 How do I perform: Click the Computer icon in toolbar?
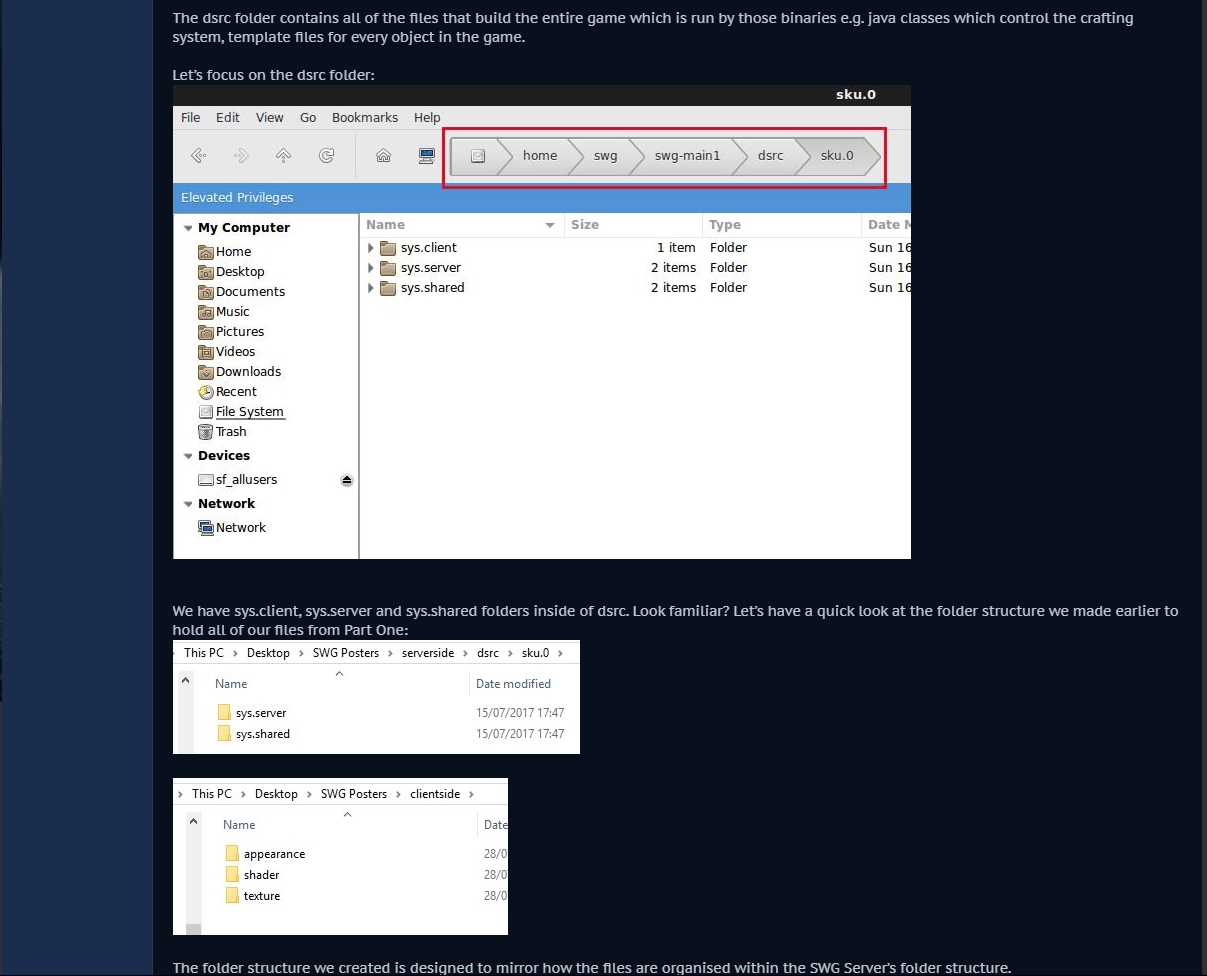[426, 155]
